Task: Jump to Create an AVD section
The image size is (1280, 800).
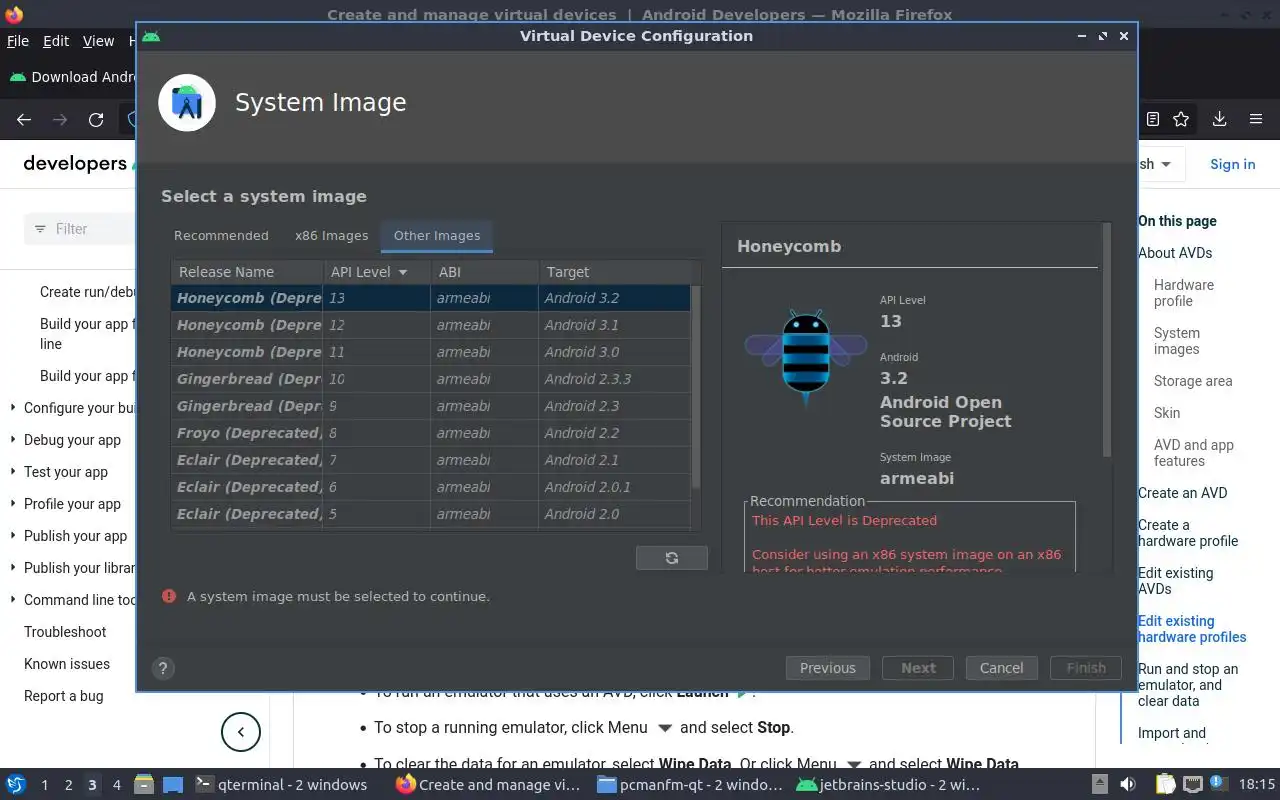Action: click(x=1182, y=493)
